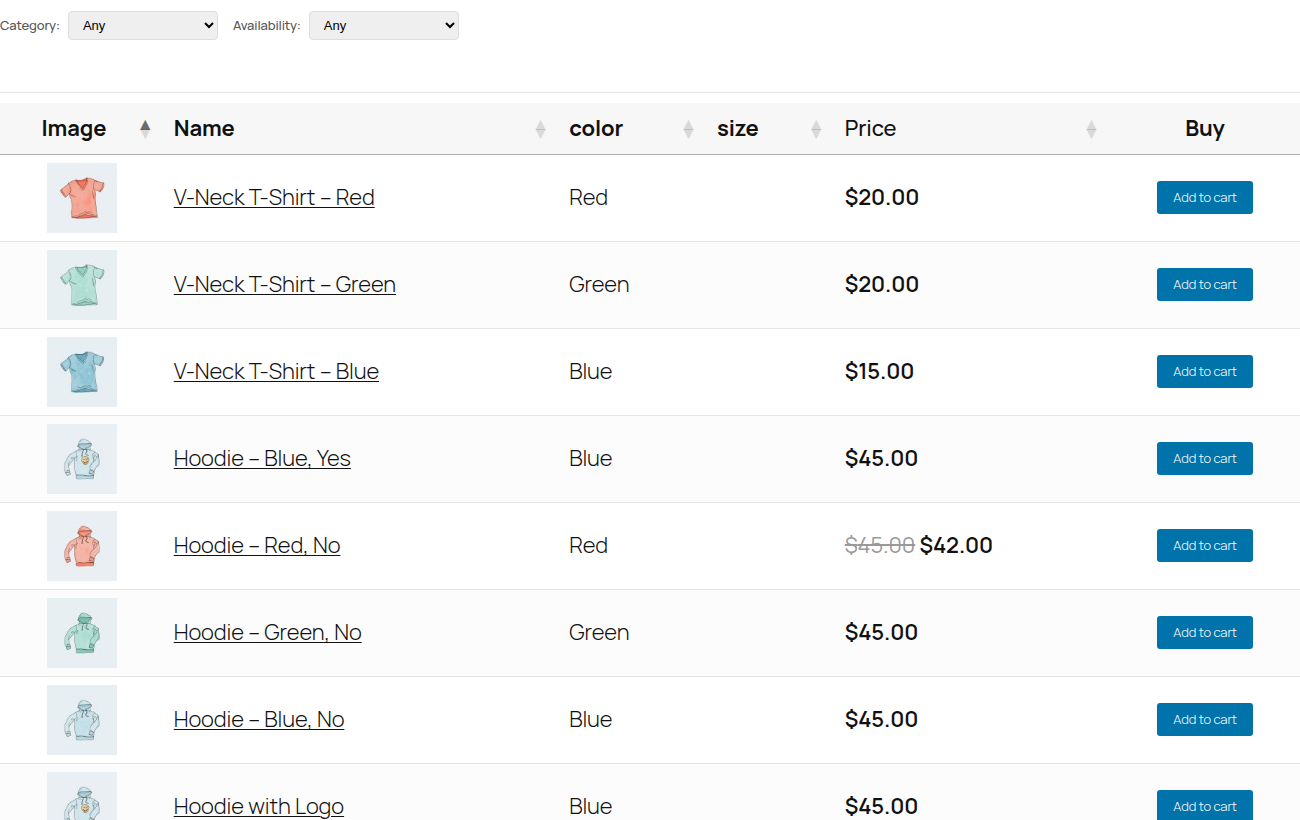1300x820 pixels.
Task: Add V-Neck T-Shirt – Green to cart
Action: coord(1205,285)
